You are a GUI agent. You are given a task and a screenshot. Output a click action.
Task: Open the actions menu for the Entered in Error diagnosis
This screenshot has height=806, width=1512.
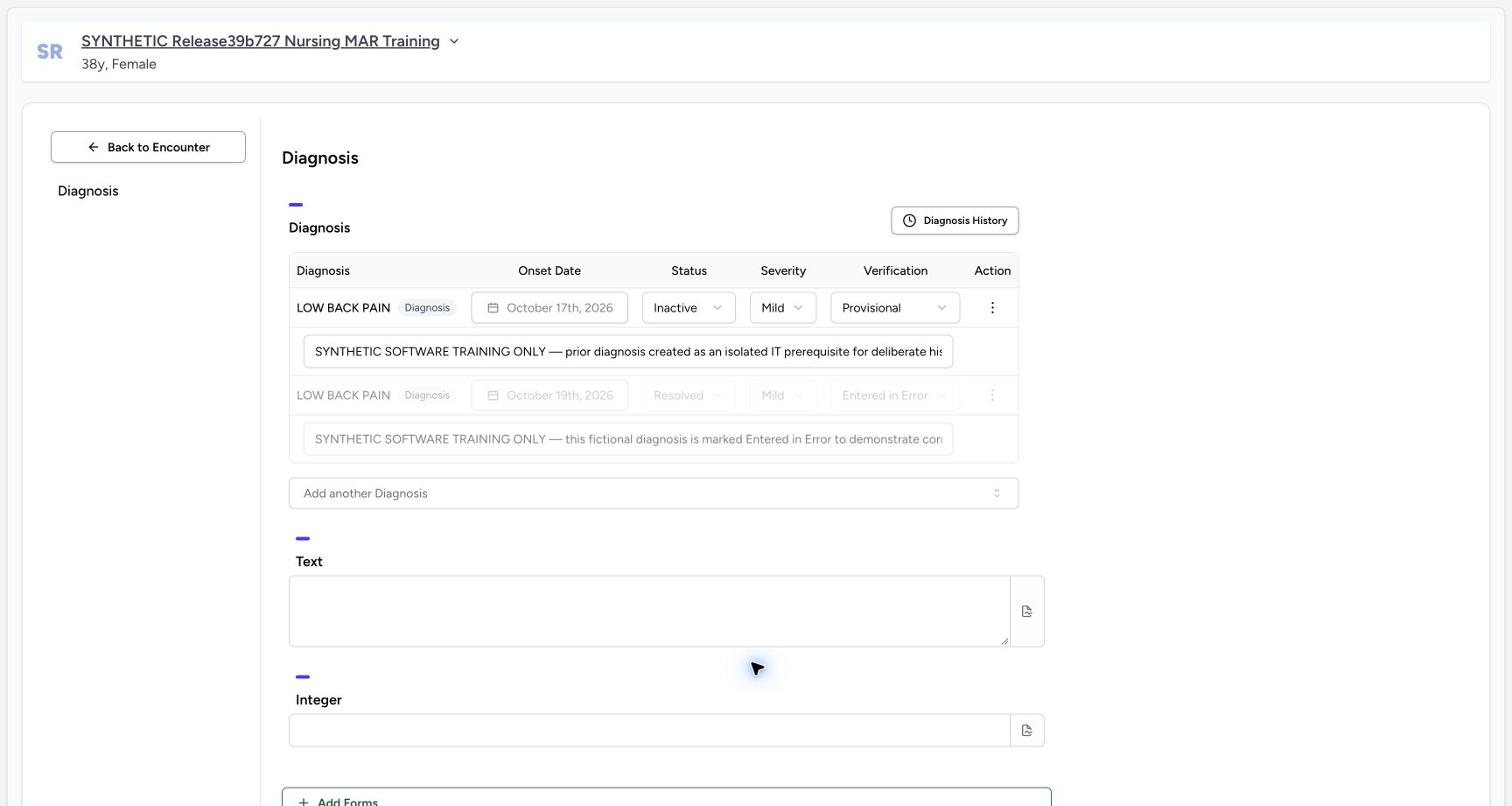992,396
